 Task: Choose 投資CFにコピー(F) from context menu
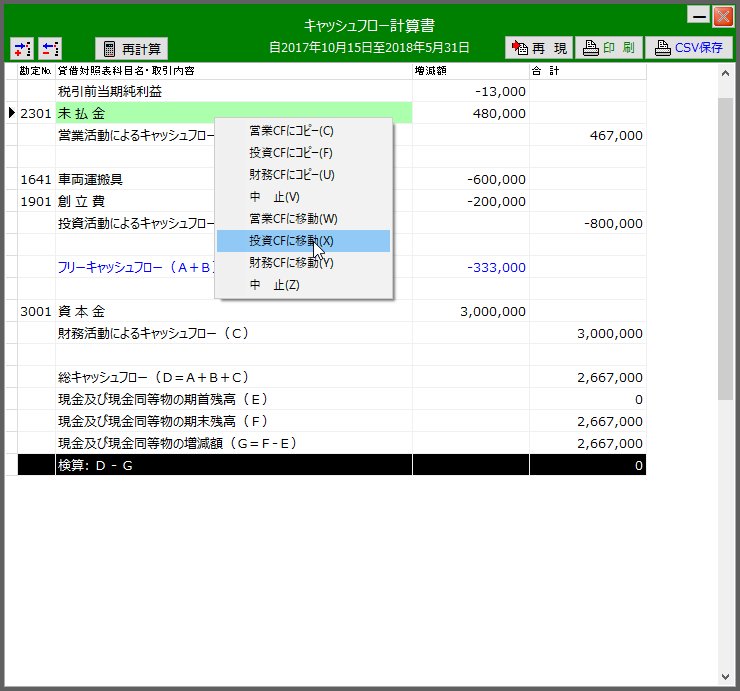pyautogui.click(x=291, y=153)
